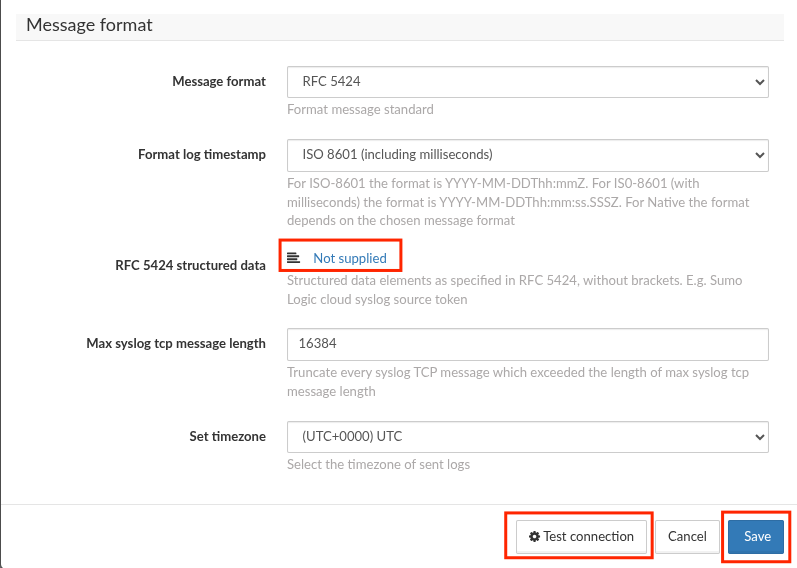Viewport: 797px width, 568px height.
Task: Click the Save button
Action: coord(757,536)
